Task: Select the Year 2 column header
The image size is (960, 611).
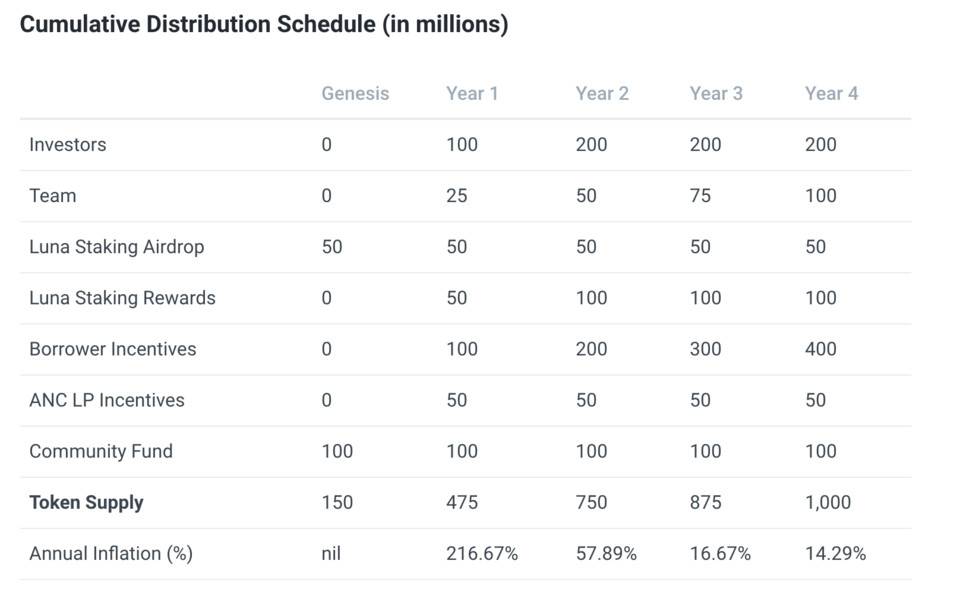Action: tap(602, 94)
